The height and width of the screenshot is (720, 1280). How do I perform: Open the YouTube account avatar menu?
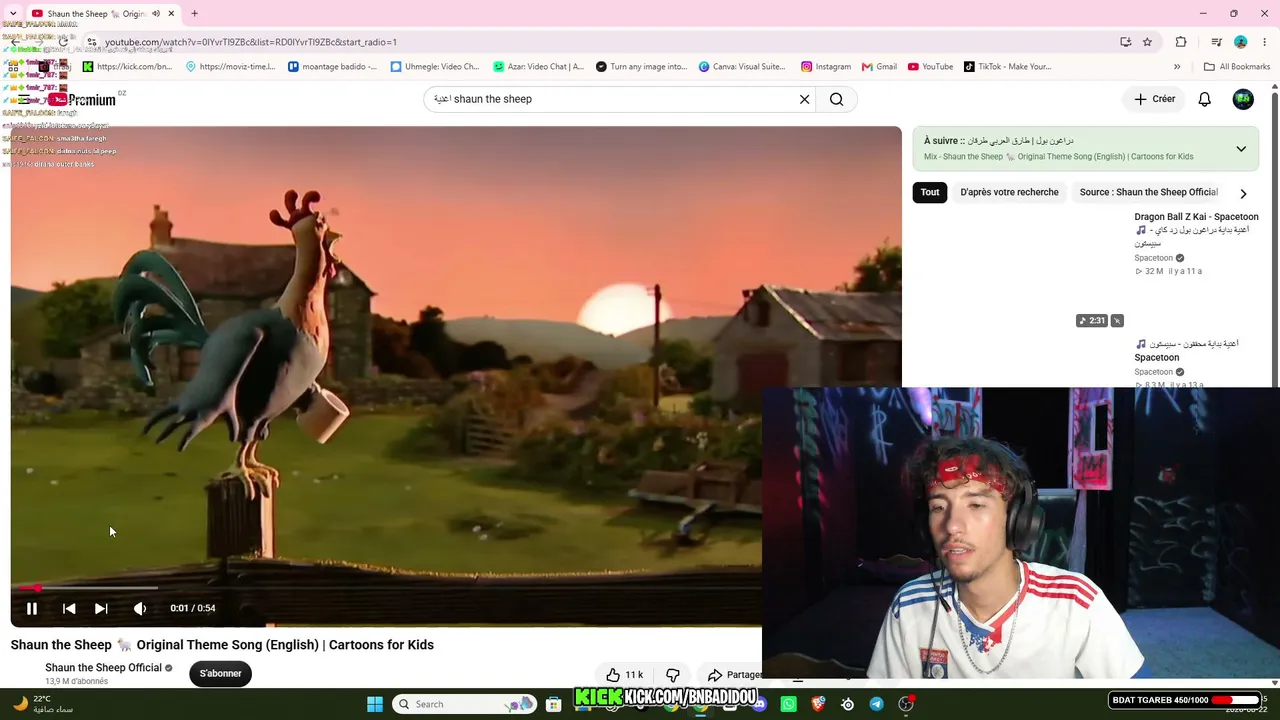1243,99
